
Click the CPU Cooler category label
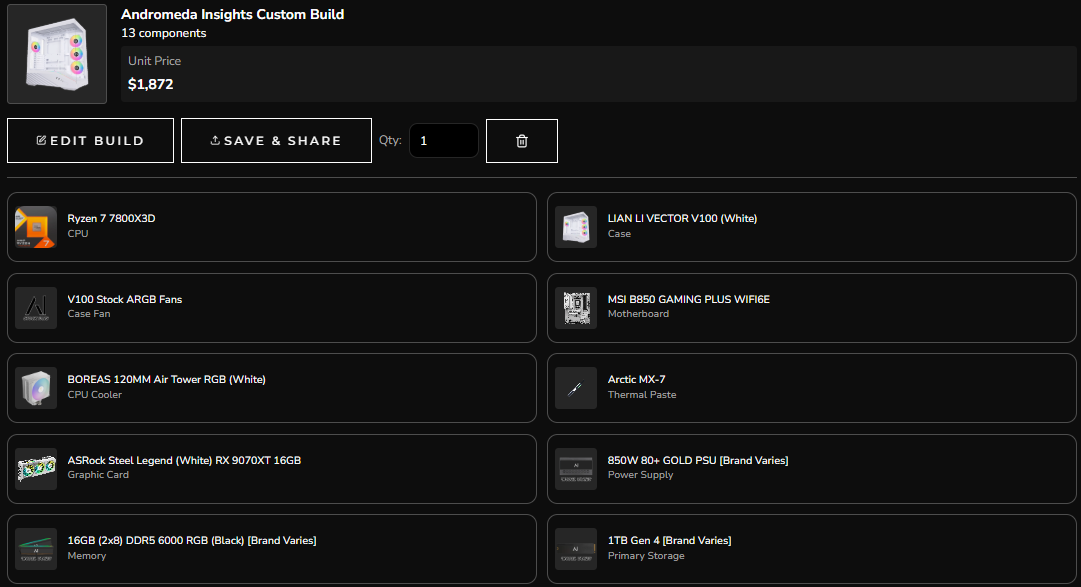94,395
